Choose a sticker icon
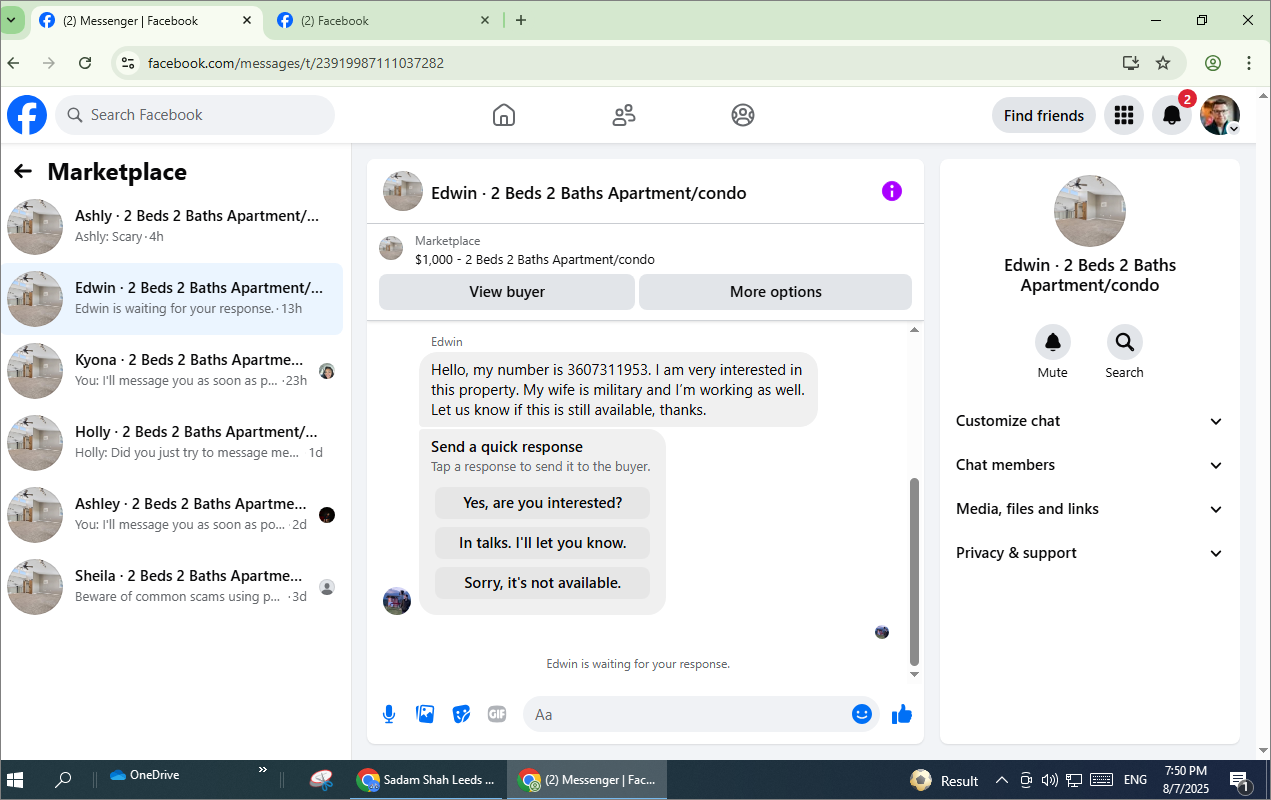 [x=461, y=714]
